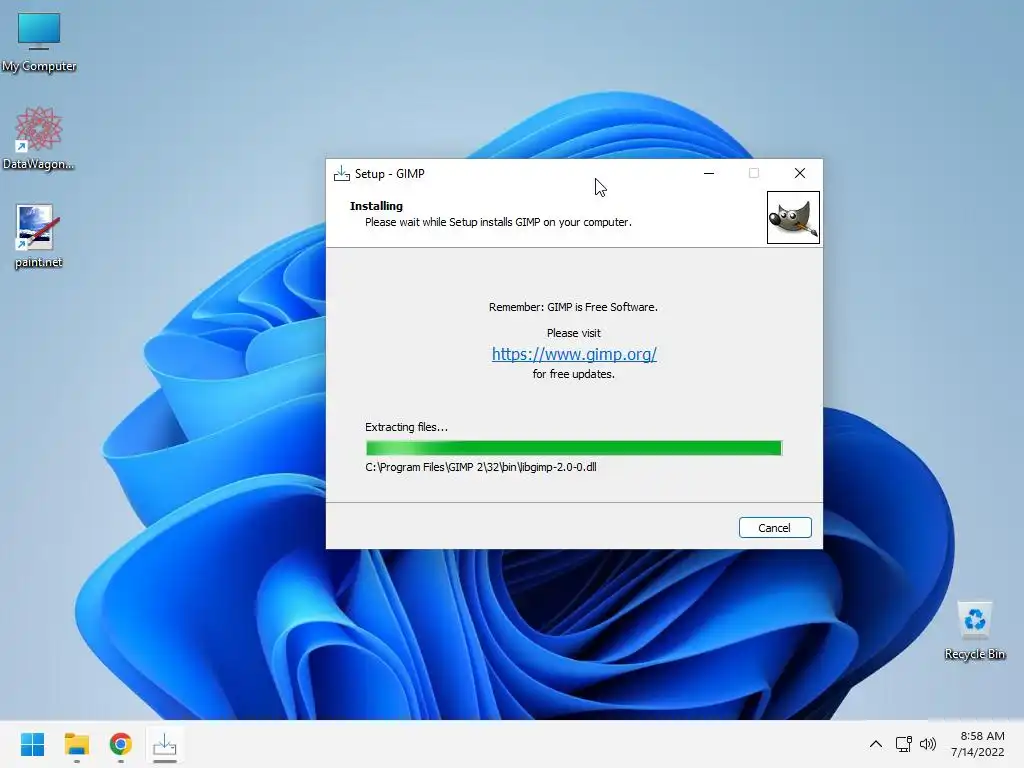Cancel the GIMP installation
The height and width of the screenshot is (768, 1024).
(x=775, y=528)
